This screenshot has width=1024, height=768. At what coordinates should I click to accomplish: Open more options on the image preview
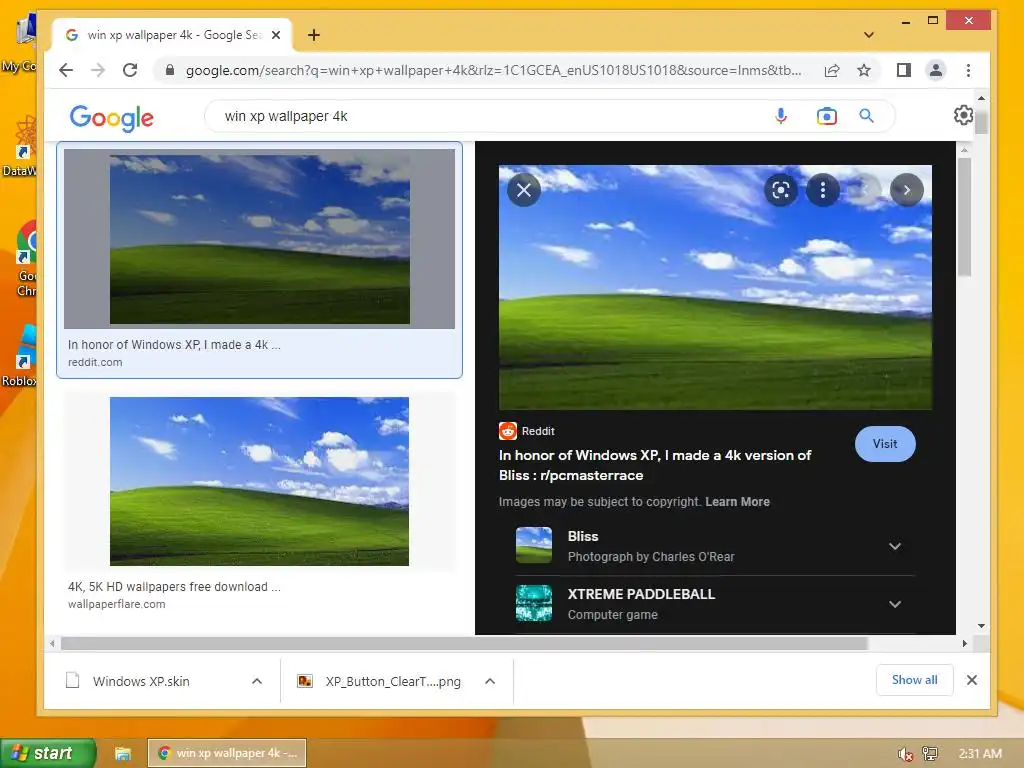(x=823, y=190)
